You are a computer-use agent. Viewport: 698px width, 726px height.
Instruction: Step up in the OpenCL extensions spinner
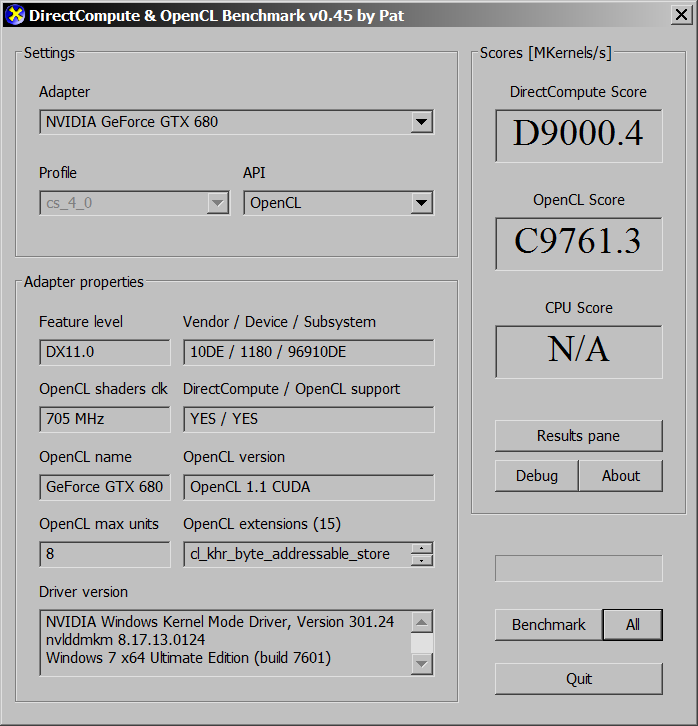pos(423,548)
